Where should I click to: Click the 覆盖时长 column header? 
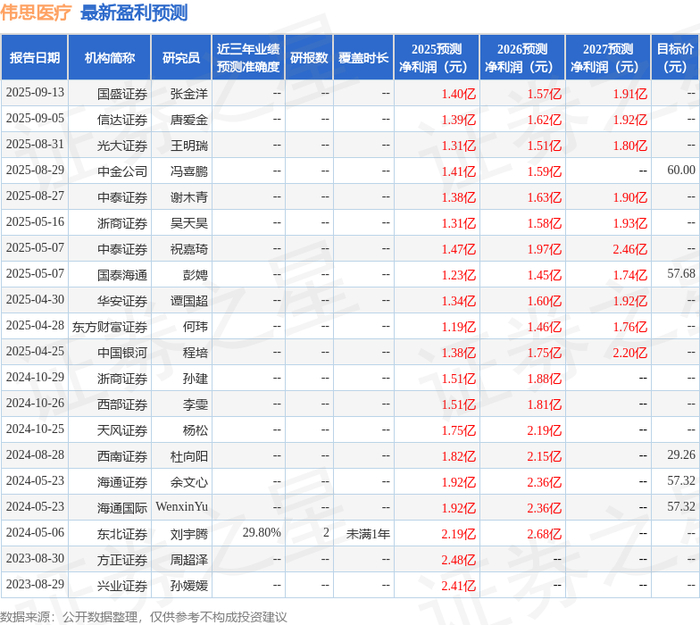tap(363, 58)
